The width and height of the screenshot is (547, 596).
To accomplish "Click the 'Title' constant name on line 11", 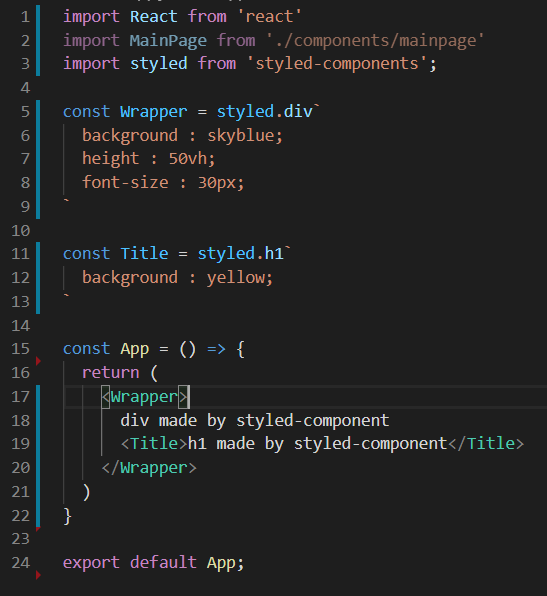I will 144,254.
